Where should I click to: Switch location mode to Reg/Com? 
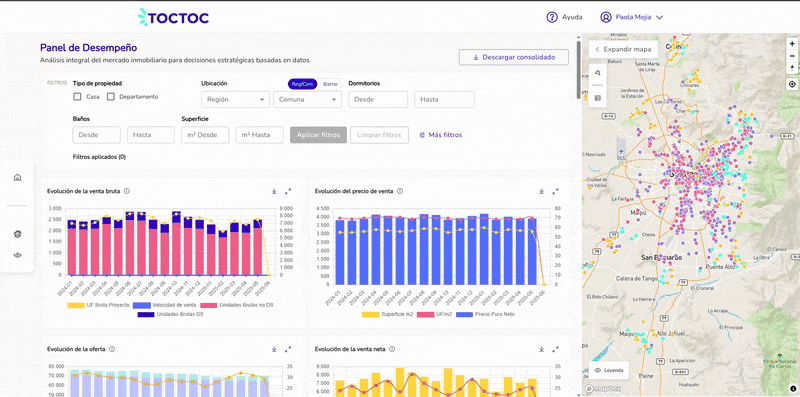pos(303,84)
